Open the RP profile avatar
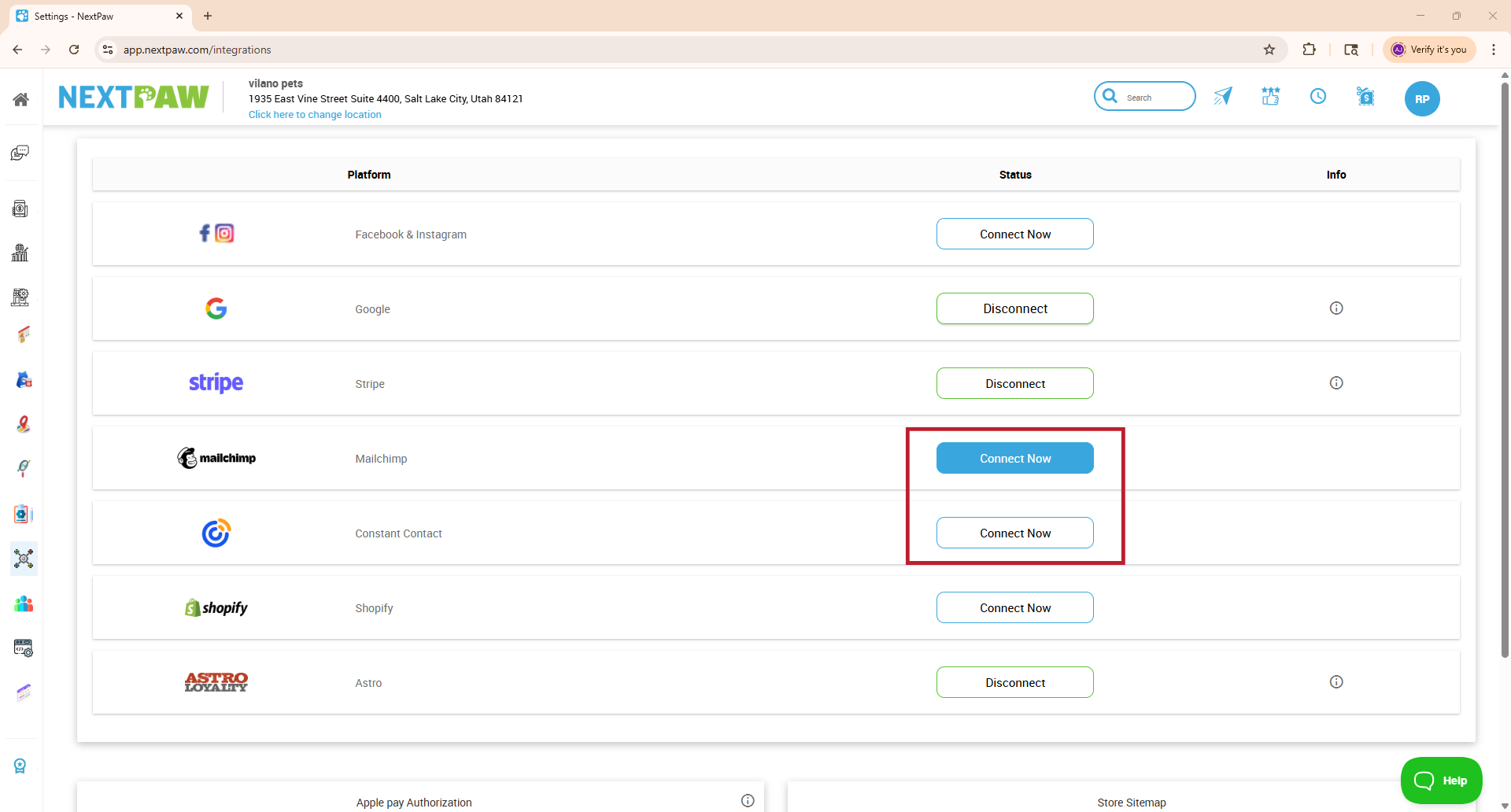The height and width of the screenshot is (812, 1511). [1422, 99]
